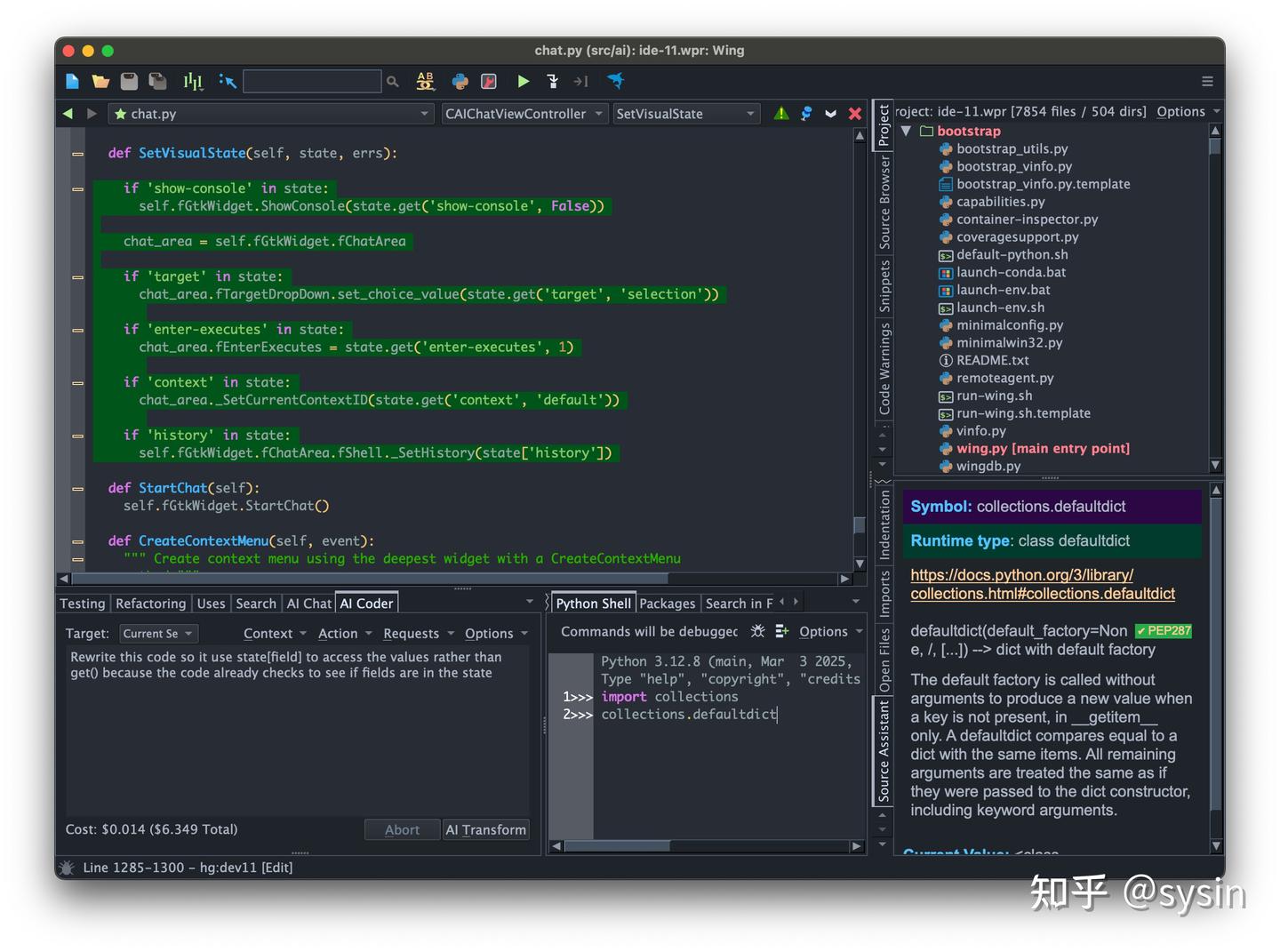This screenshot has width=1280, height=952.
Task: Switch to the Python Shell tab
Action: (x=592, y=603)
